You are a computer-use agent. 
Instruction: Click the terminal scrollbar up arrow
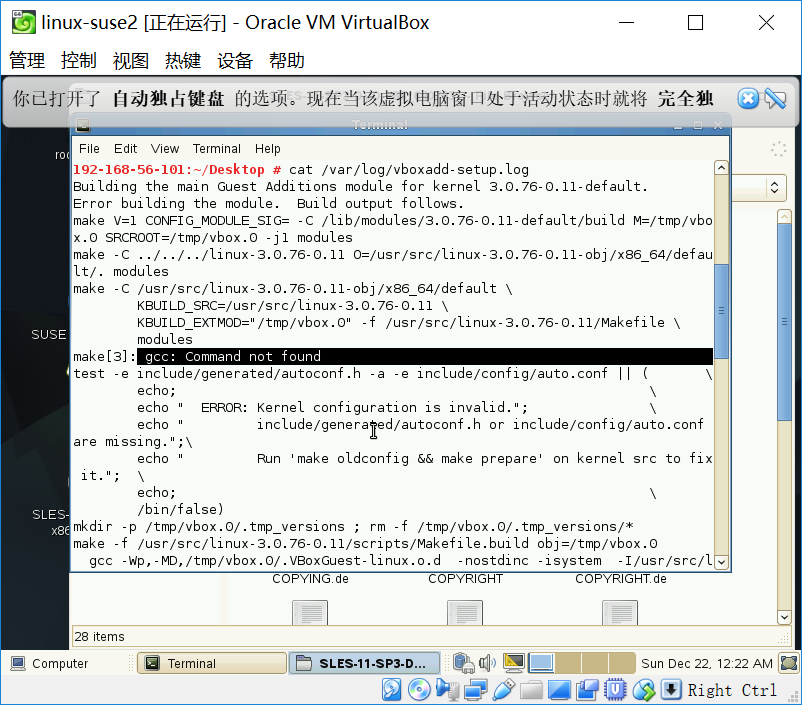721,168
